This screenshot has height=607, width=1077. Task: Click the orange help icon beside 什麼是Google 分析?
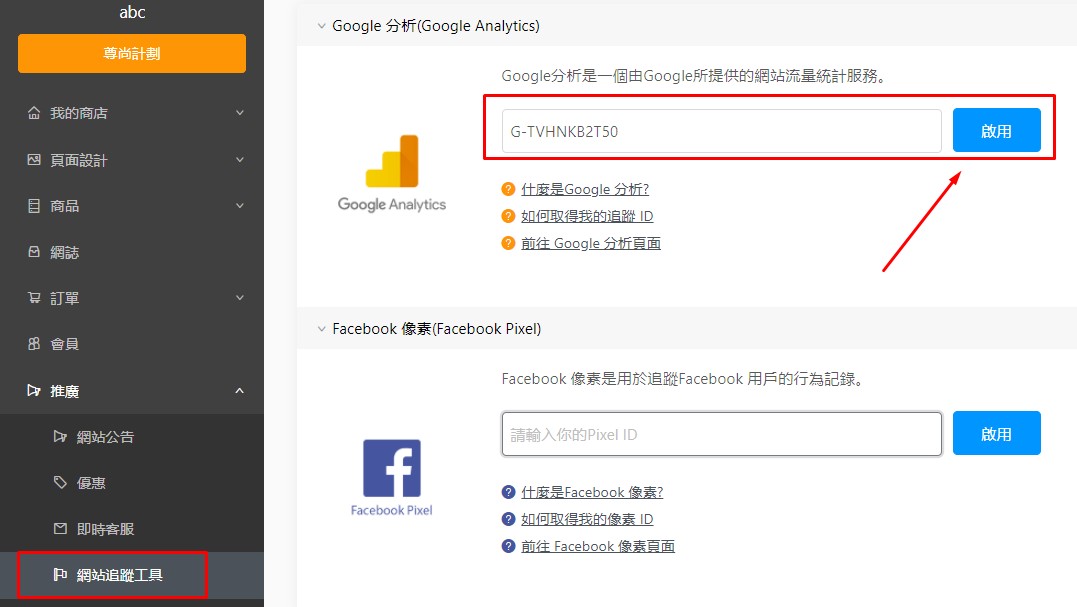[x=508, y=189]
